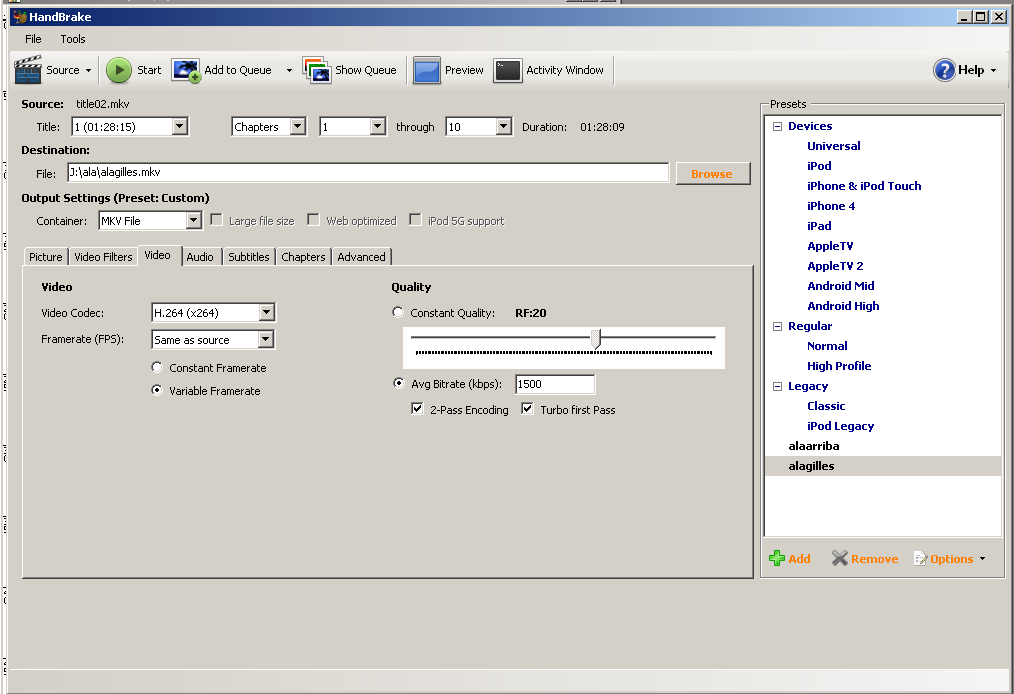The height and width of the screenshot is (694, 1014).
Task: Select the Android High preset
Action: 843,306
